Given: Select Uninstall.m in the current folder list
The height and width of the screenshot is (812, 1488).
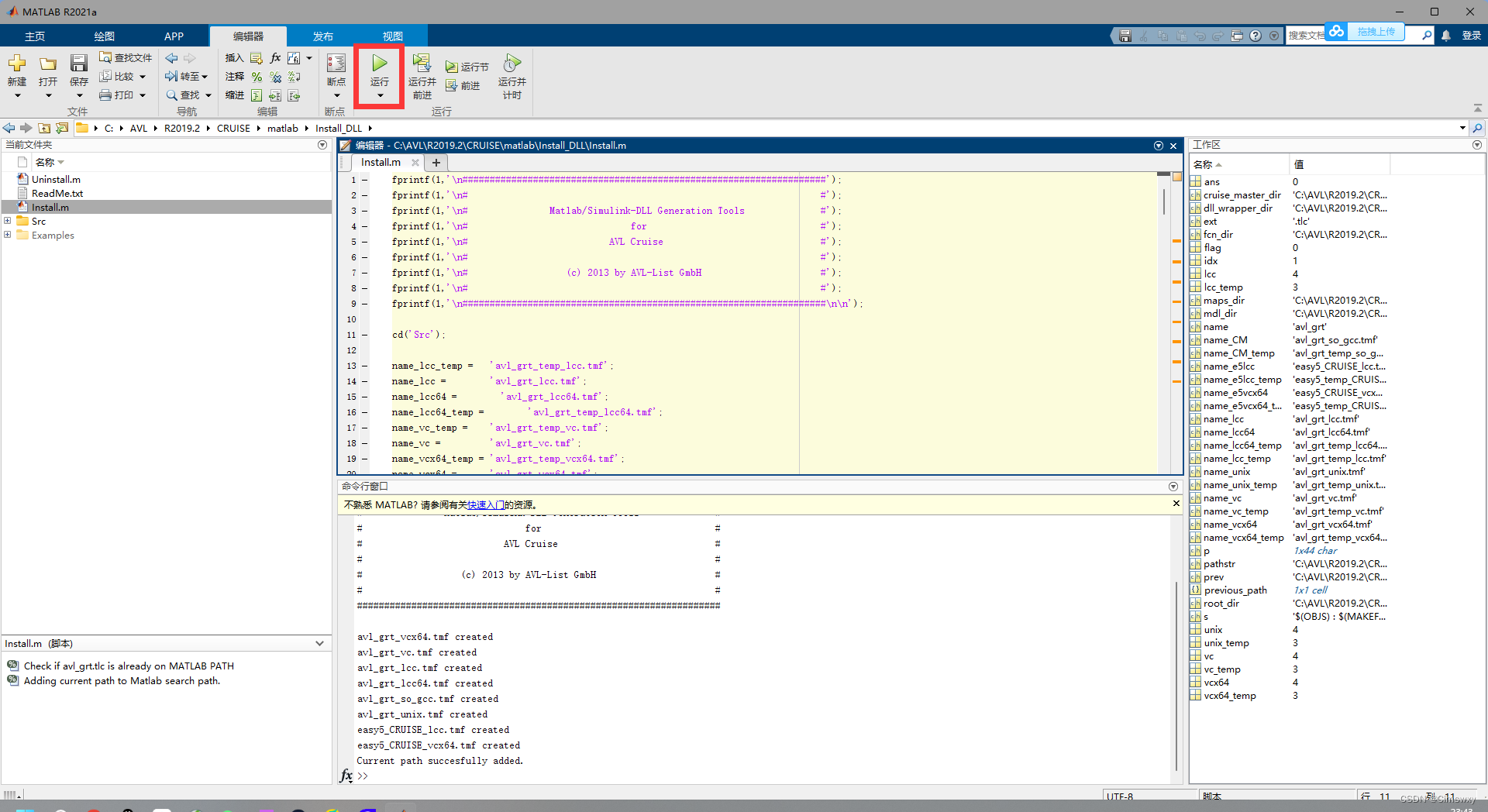Looking at the screenshot, I should tap(56, 179).
